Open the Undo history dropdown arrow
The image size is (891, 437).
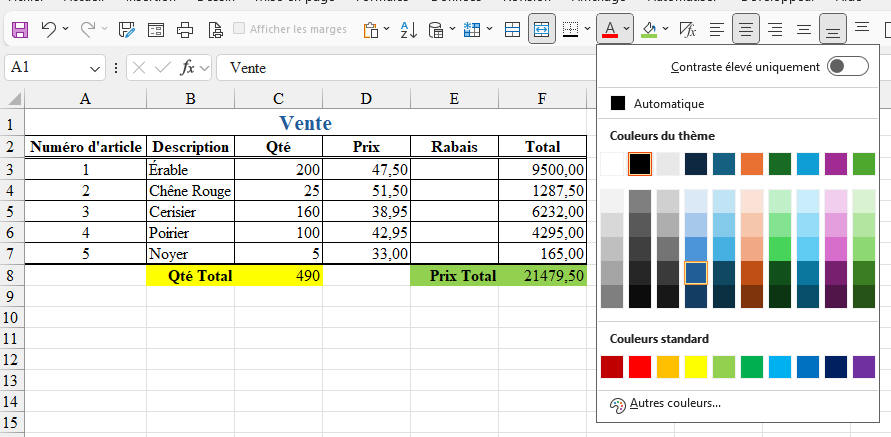tap(65, 29)
